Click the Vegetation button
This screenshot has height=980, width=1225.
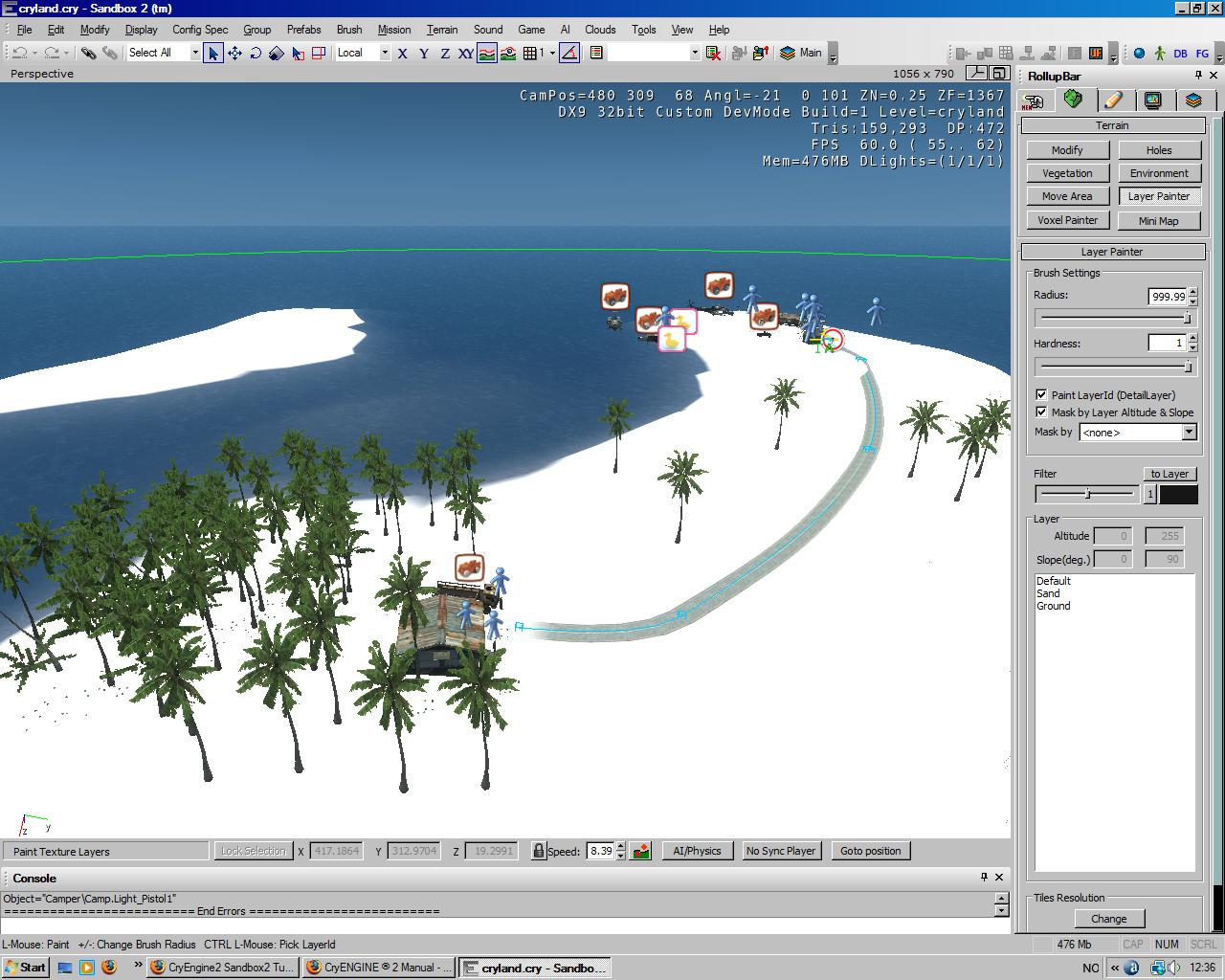(1067, 173)
